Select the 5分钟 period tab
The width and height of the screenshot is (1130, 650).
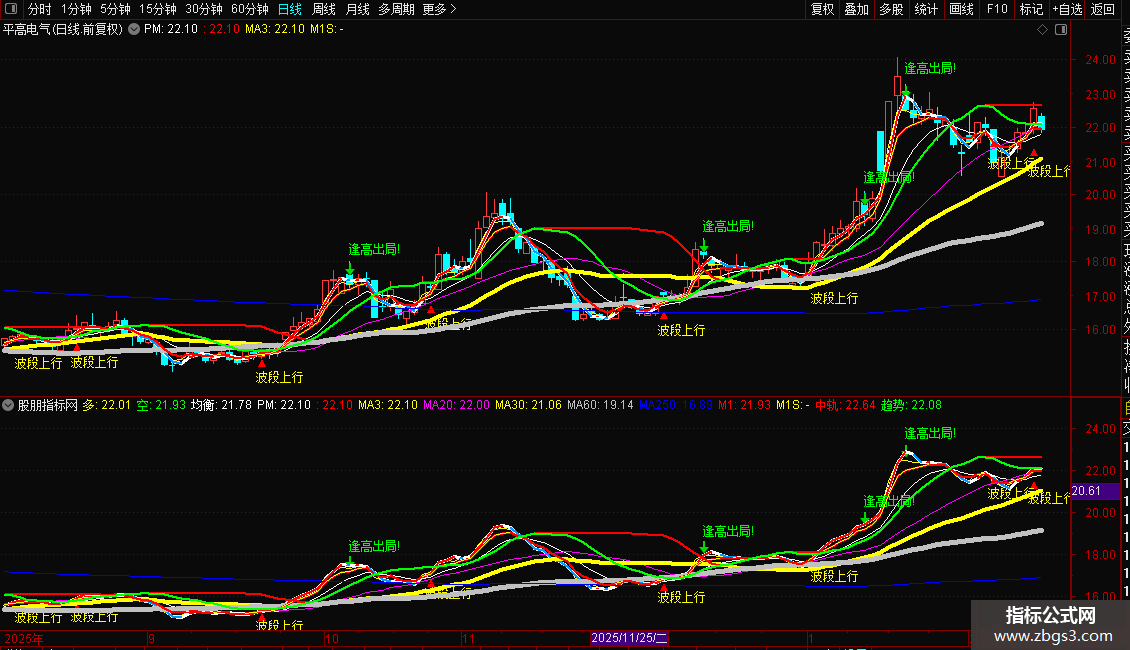[115, 9]
